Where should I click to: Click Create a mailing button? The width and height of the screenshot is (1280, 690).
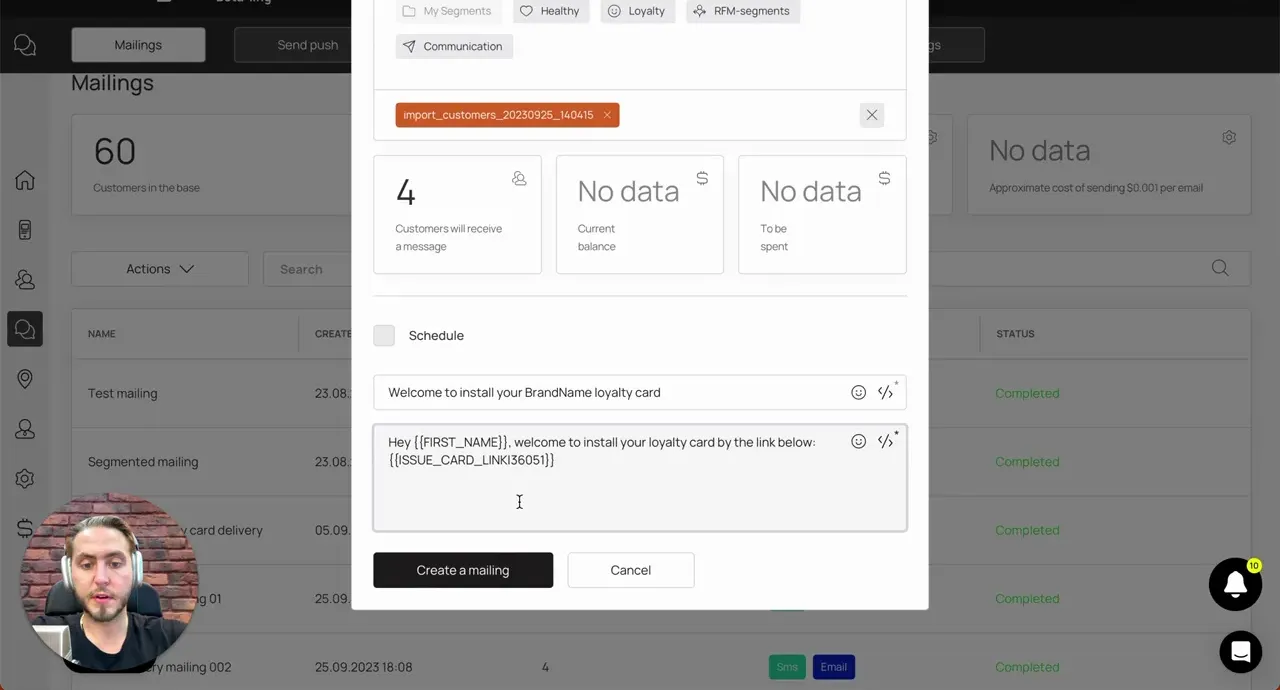(463, 570)
